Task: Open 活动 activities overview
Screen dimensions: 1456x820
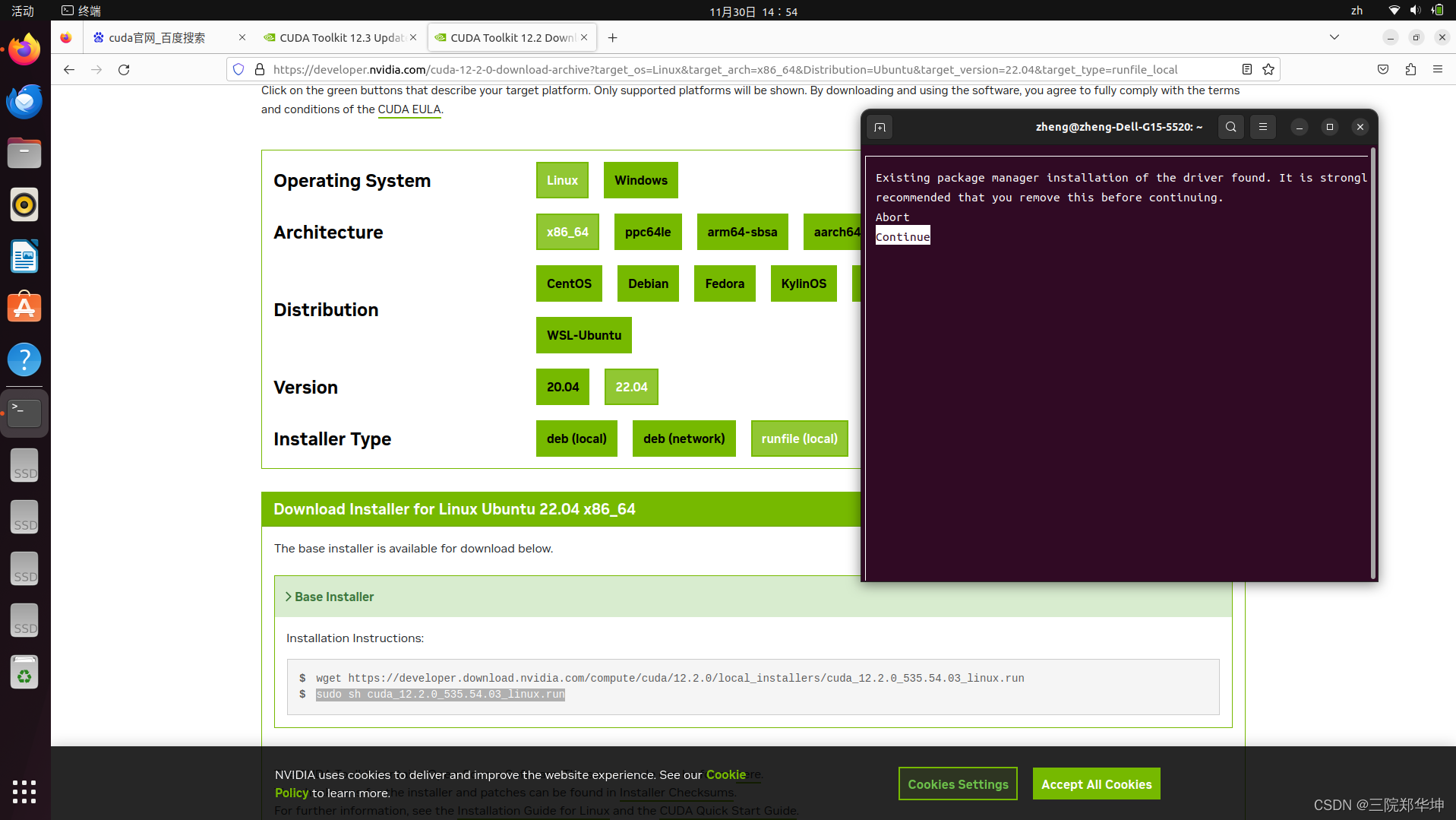Action: pos(23,11)
